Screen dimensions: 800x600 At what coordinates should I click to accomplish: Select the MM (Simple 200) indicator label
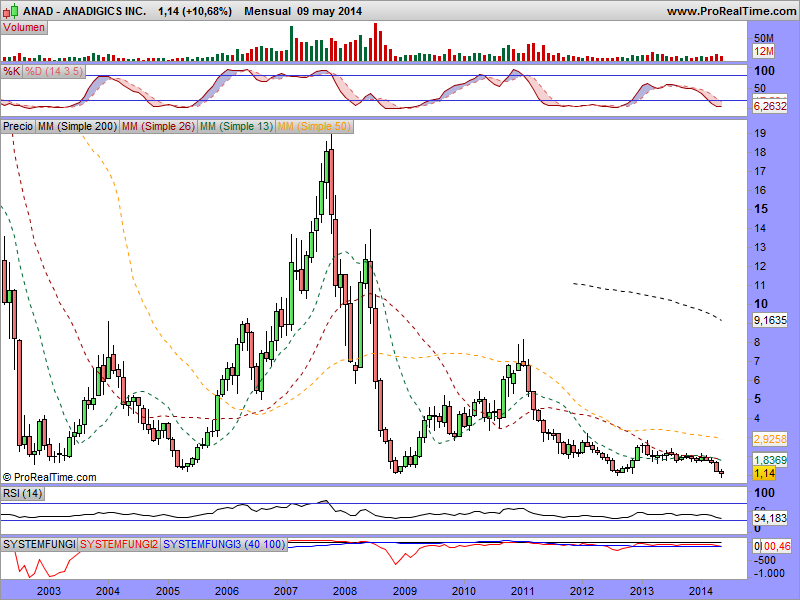[x=76, y=127]
